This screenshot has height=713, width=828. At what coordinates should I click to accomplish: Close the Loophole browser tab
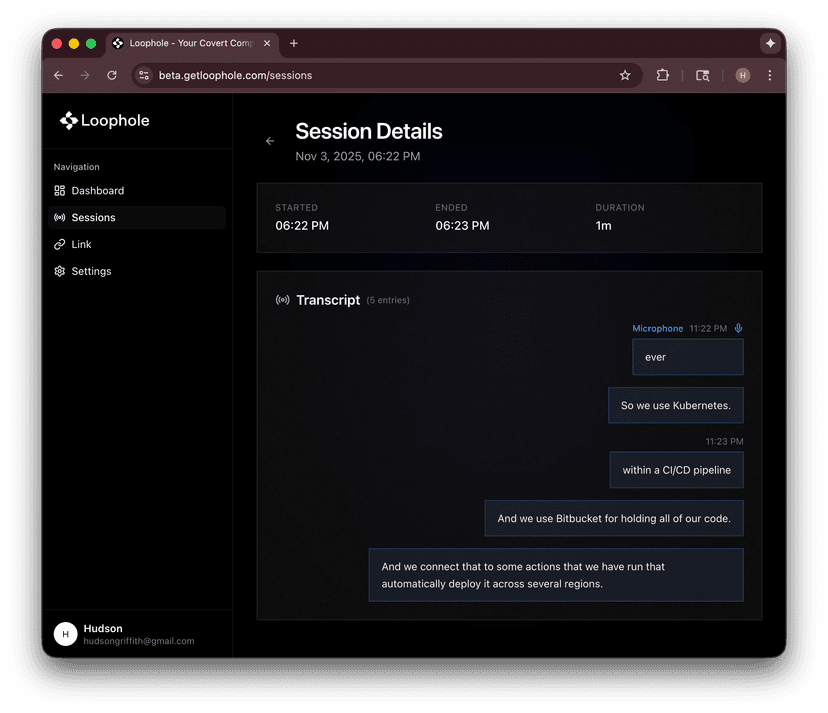[x=267, y=44]
